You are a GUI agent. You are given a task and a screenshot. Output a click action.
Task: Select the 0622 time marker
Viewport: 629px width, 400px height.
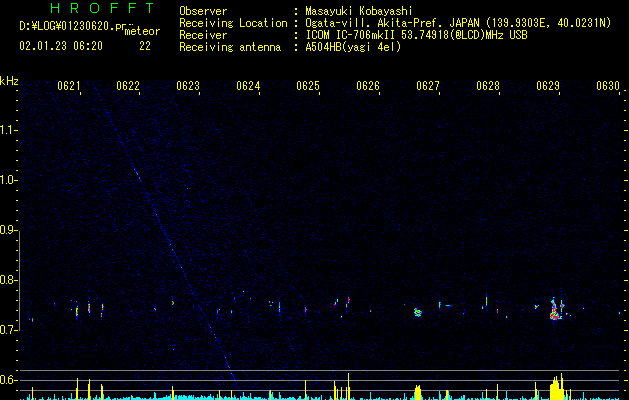tap(128, 86)
